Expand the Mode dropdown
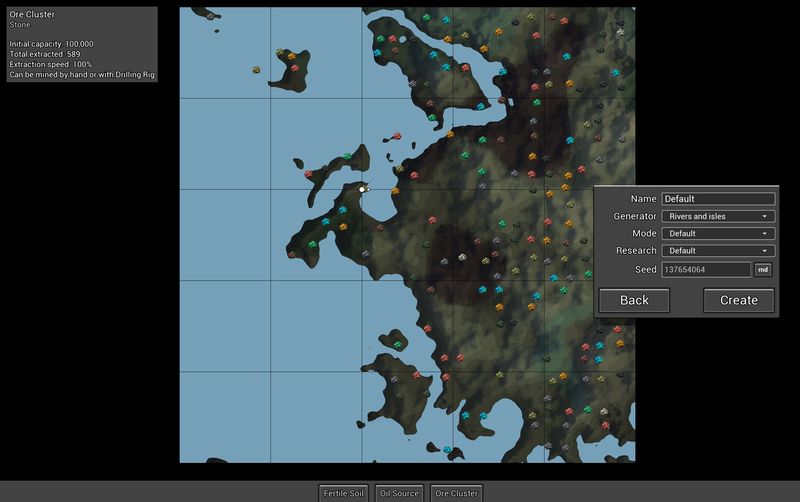 click(718, 233)
